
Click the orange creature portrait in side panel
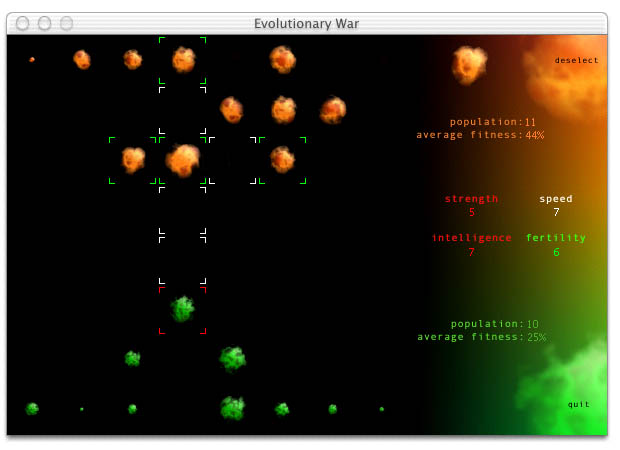click(469, 65)
